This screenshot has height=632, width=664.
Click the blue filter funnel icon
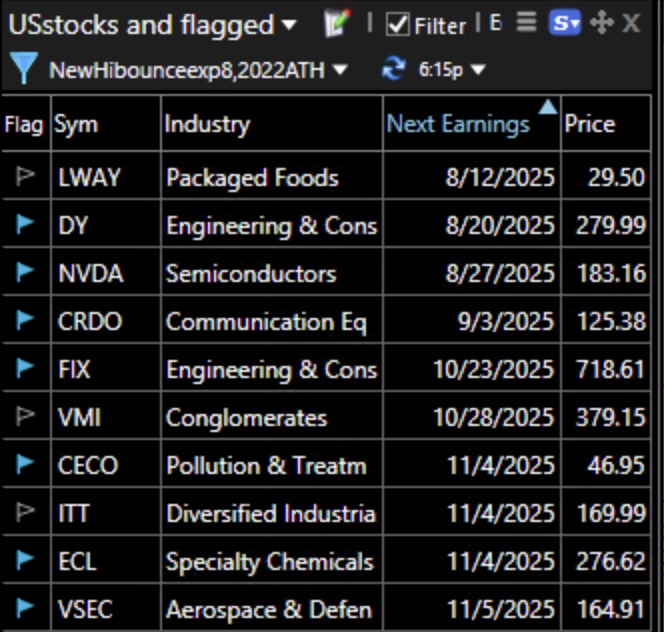pyautogui.click(x=22, y=69)
